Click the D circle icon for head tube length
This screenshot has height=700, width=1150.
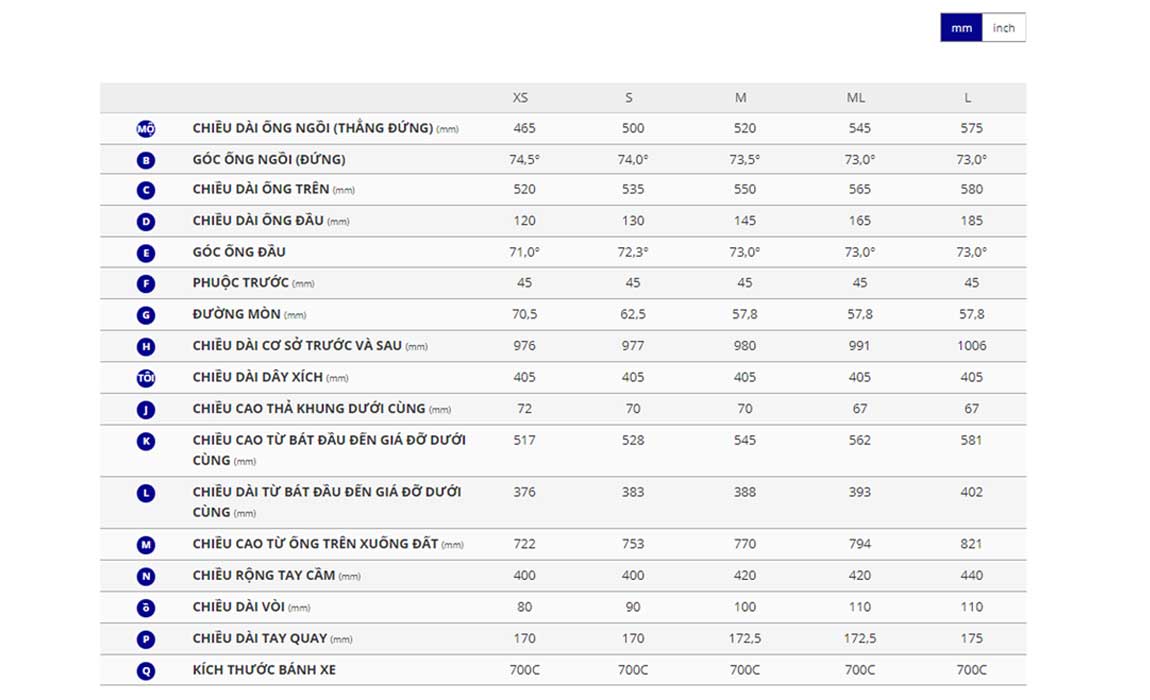click(x=146, y=222)
